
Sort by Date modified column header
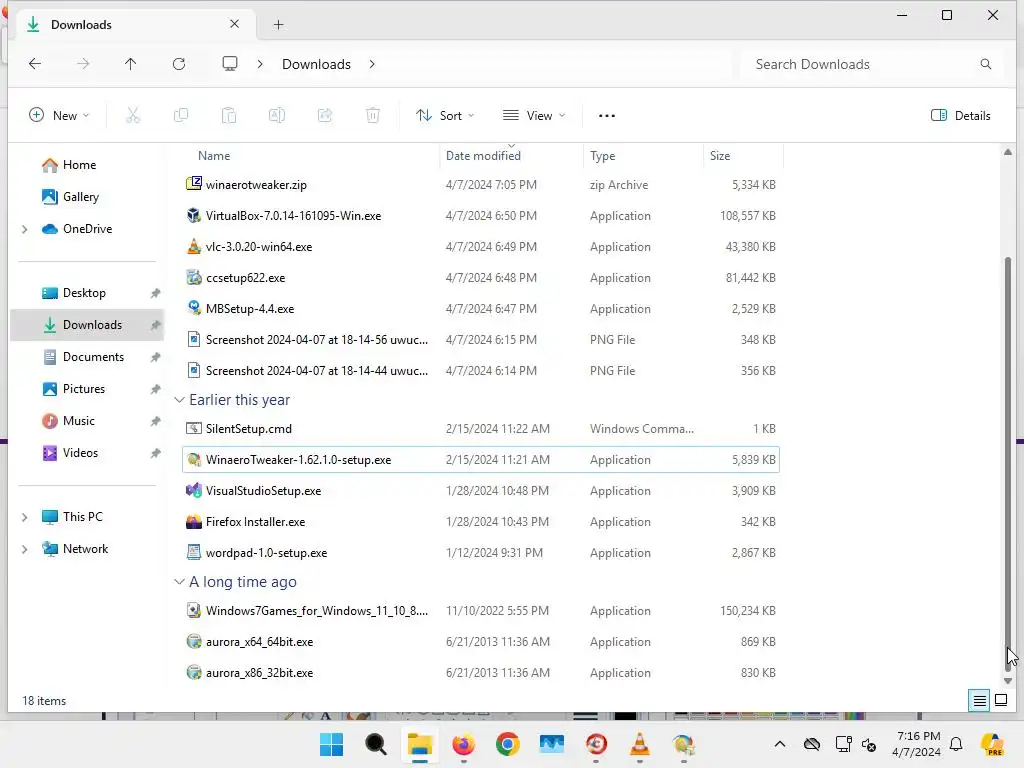point(483,156)
